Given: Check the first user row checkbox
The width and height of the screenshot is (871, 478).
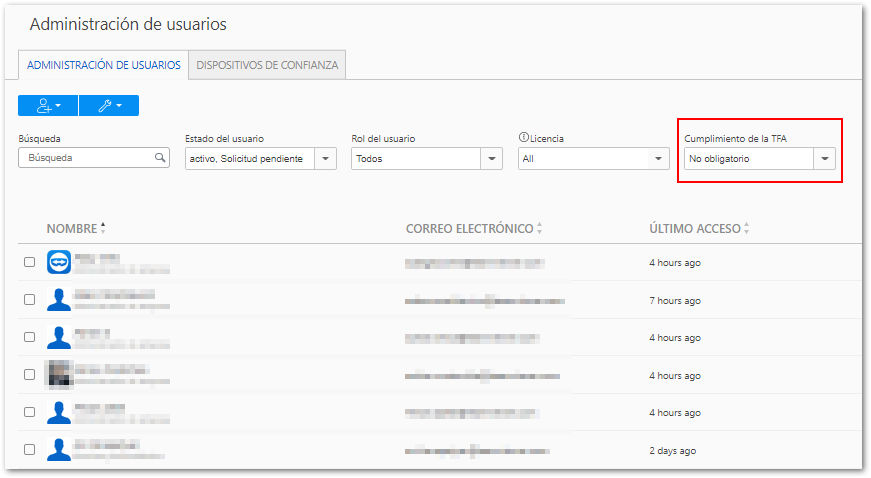Looking at the screenshot, I should 29,262.
